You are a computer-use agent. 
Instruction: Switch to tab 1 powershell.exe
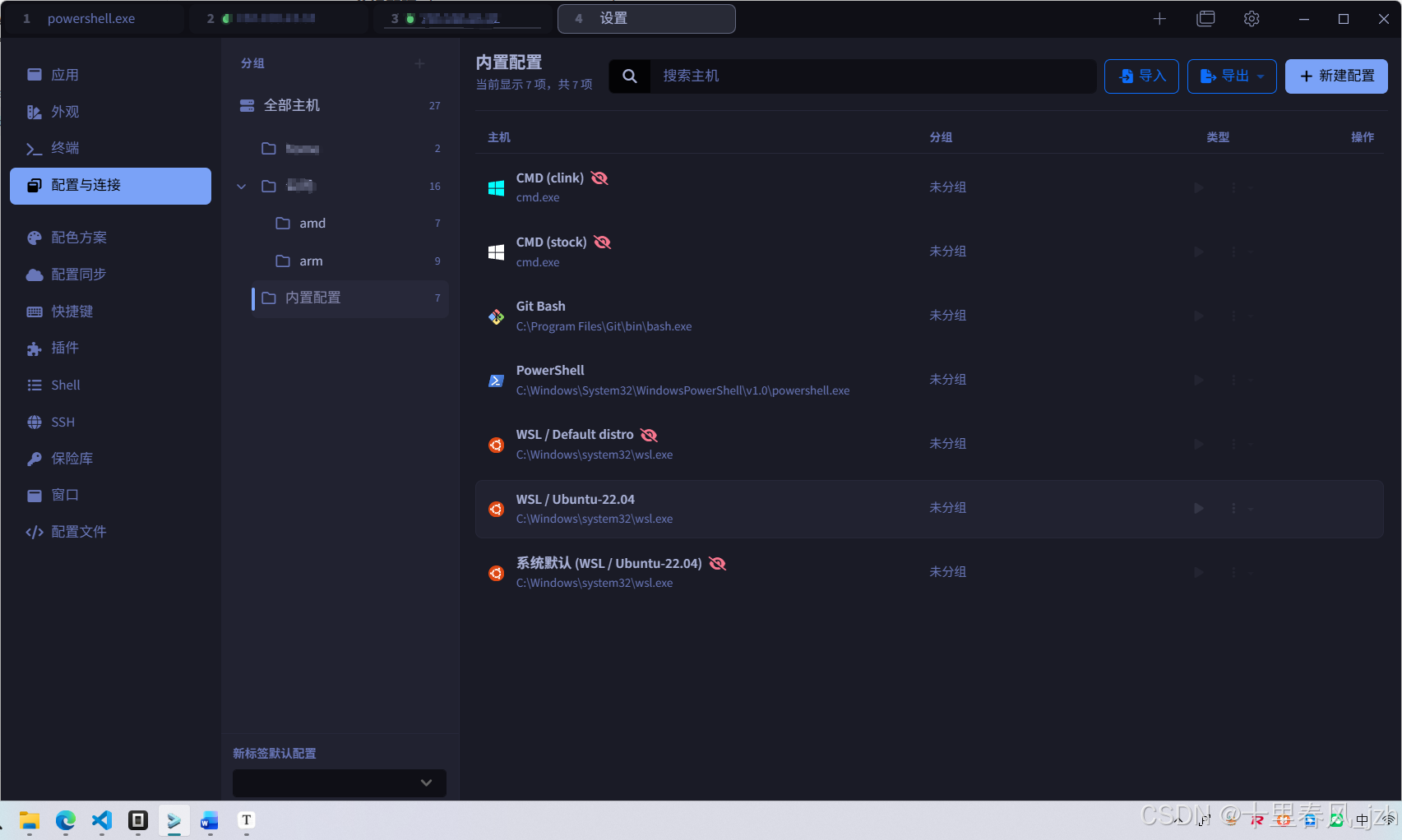93,19
